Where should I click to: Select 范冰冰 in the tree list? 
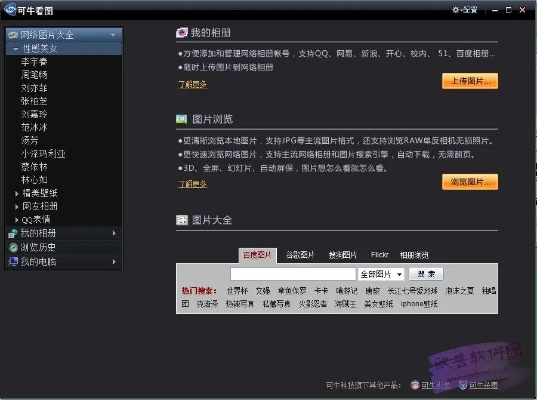click(x=34, y=127)
